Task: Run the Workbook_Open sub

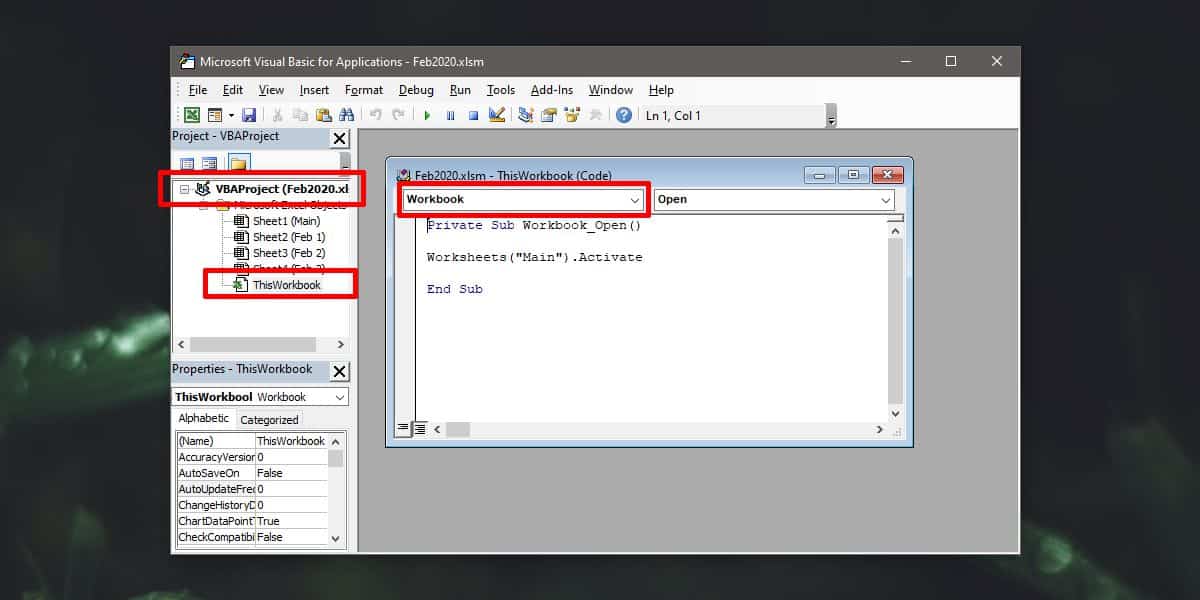Action: click(x=427, y=114)
